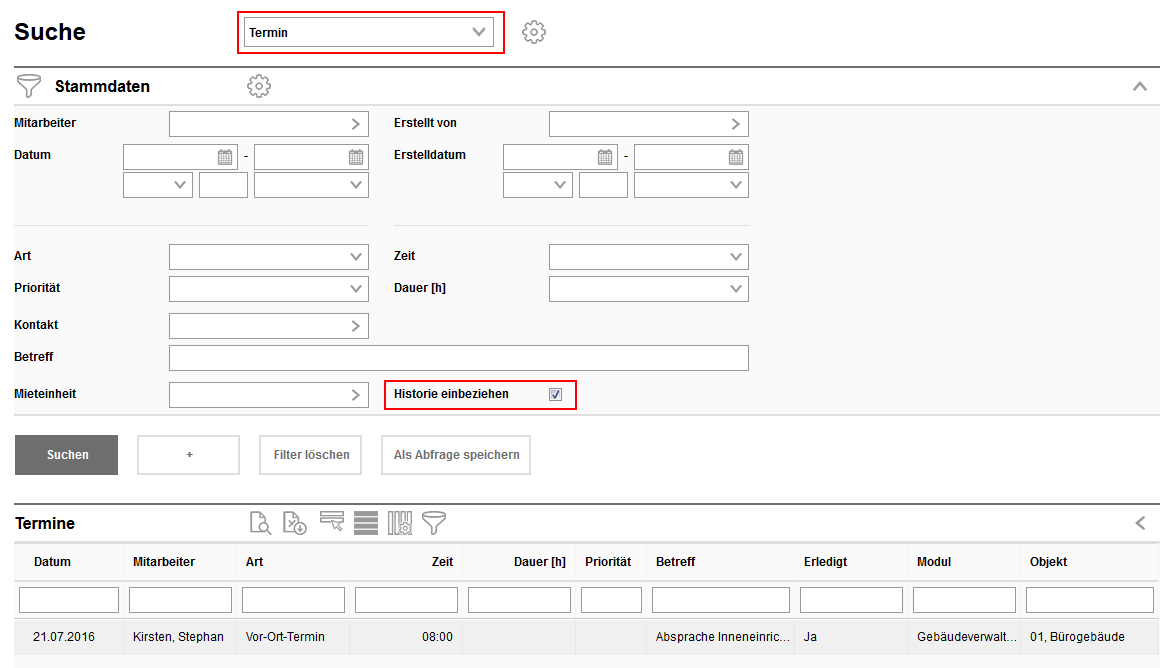Click the Suchen button
The width and height of the screenshot is (1174, 668).
(x=67, y=455)
